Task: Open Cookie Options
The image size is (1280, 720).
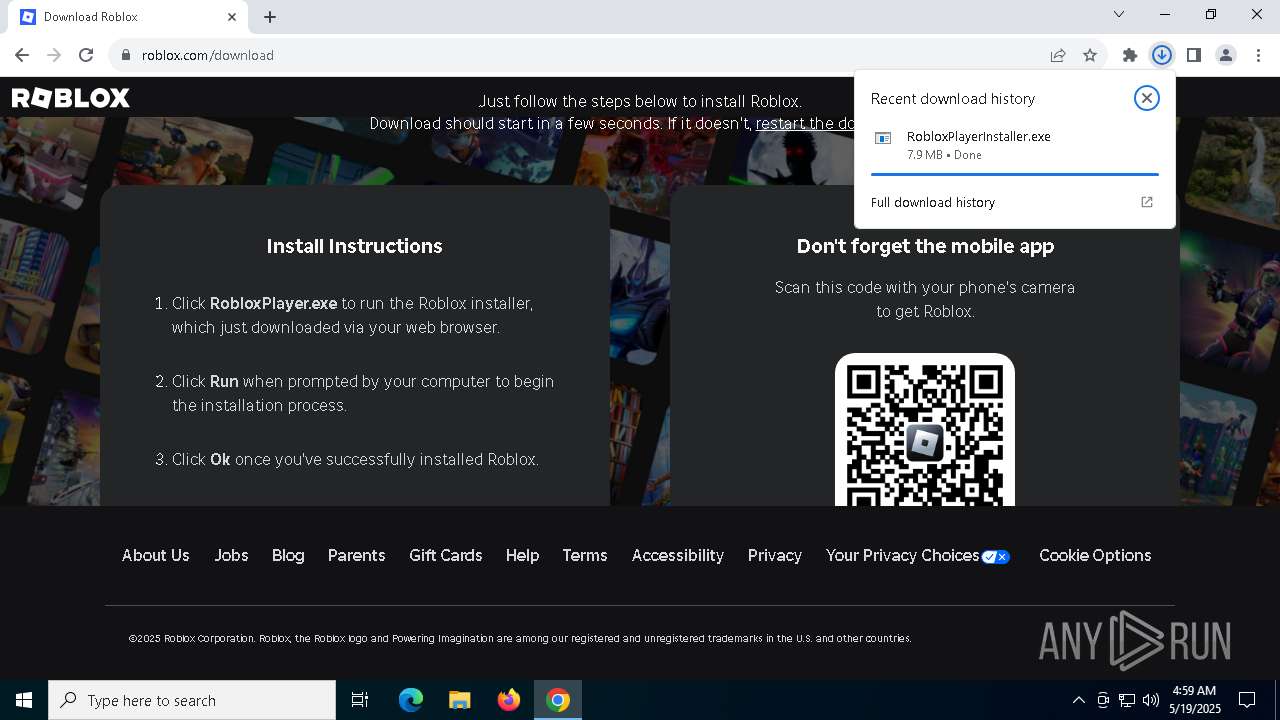Action: point(1095,555)
